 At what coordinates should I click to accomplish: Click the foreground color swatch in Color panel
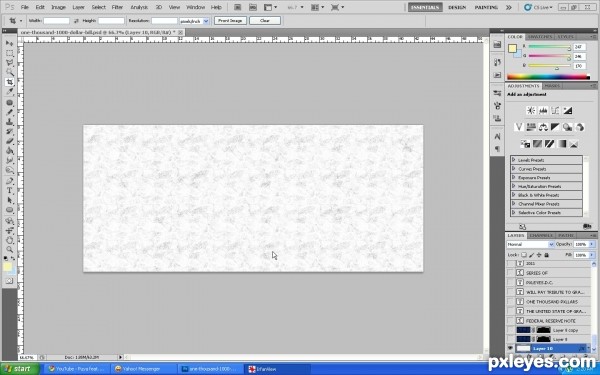coord(512,49)
